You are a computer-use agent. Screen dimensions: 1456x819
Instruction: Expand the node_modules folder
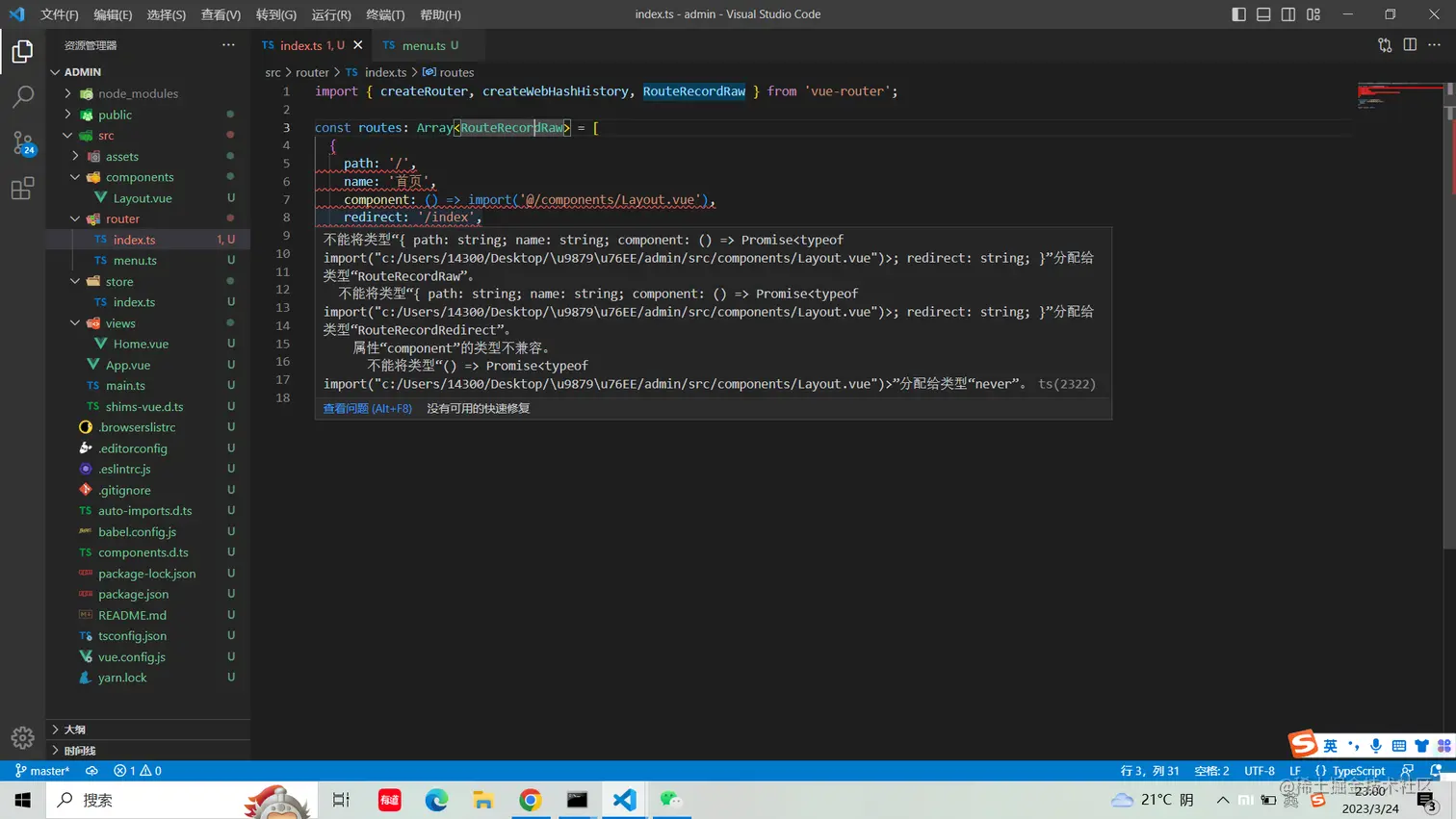138,93
